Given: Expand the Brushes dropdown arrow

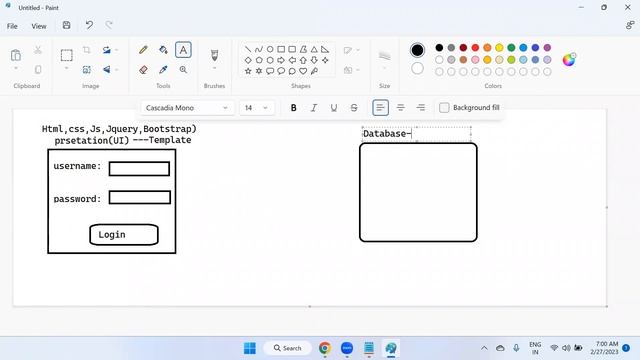Looking at the screenshot, I should pos(214,69).
